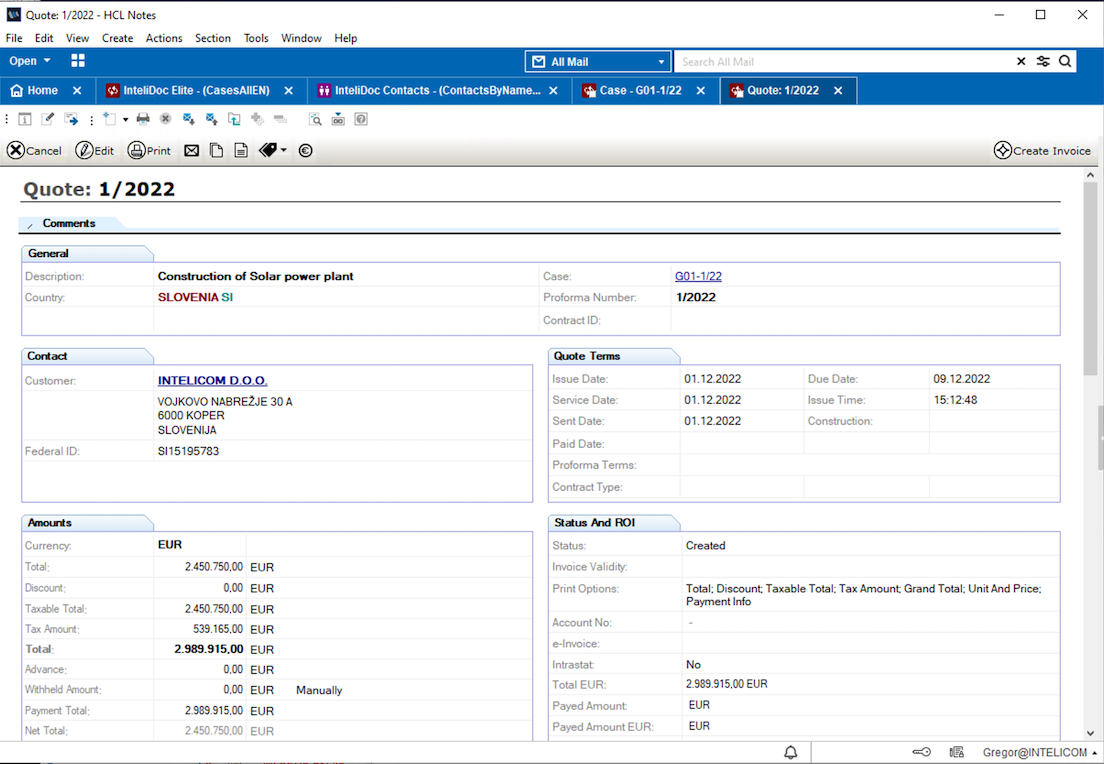Click the edit document pencil toolbar icon

pos(48,119)
